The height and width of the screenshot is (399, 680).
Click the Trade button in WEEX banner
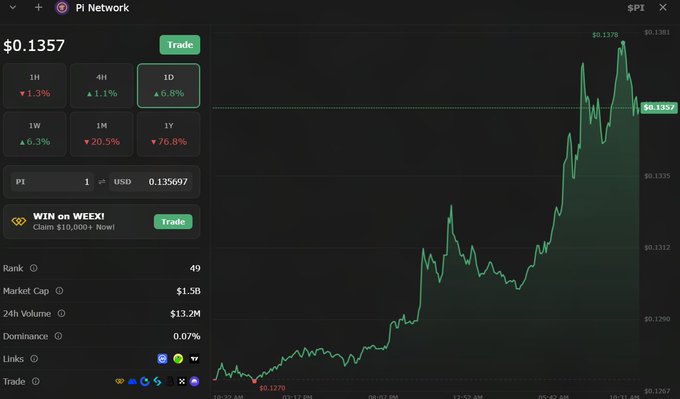[173, 222]
